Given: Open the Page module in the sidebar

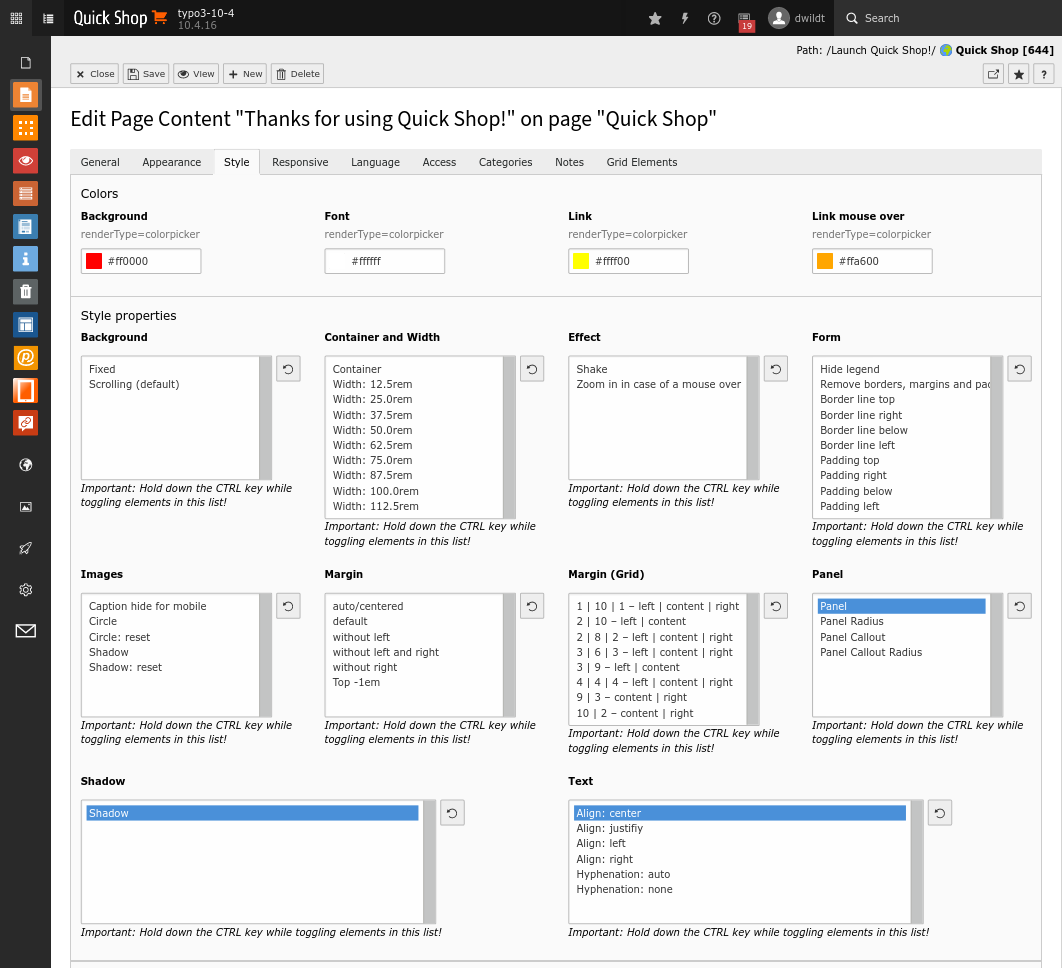Looking at the screenshot, I should (x=26, y=95).
